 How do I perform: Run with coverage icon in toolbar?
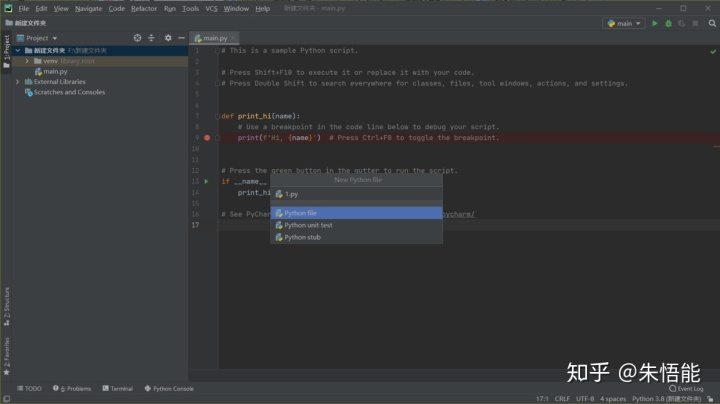[682, 23]
